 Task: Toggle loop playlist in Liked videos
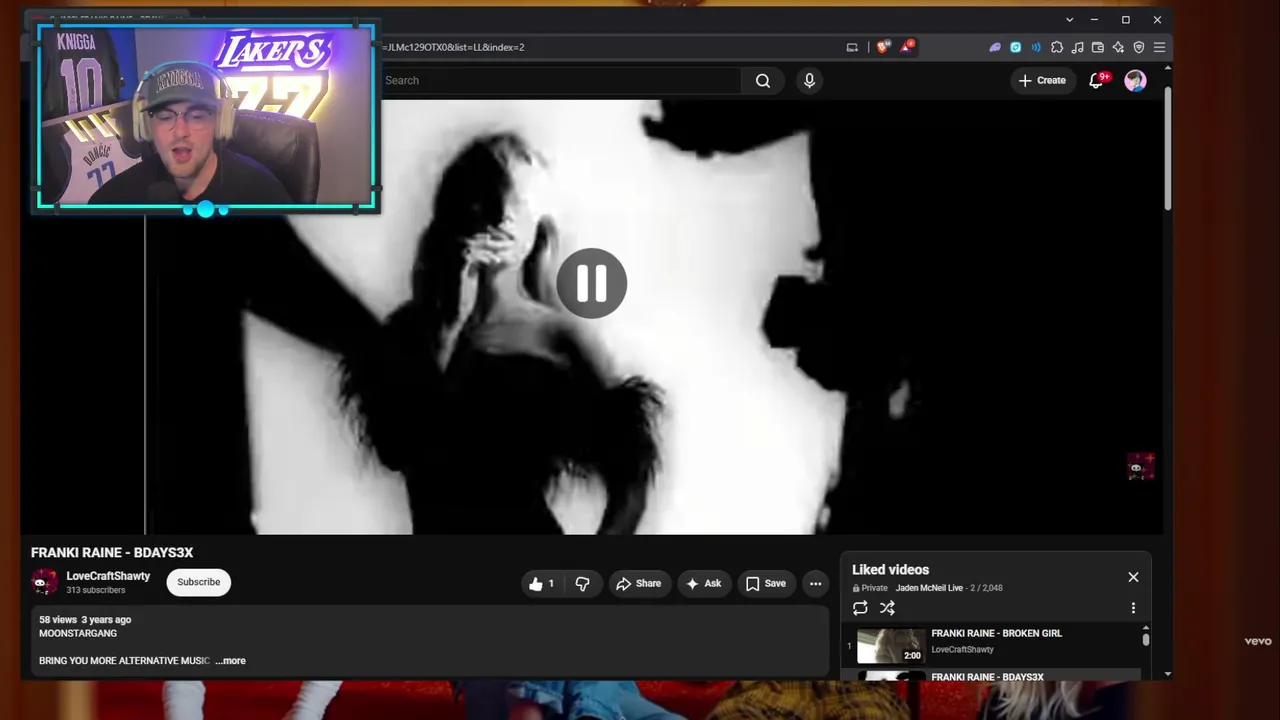pyautogui.click(x=860, y=608)
